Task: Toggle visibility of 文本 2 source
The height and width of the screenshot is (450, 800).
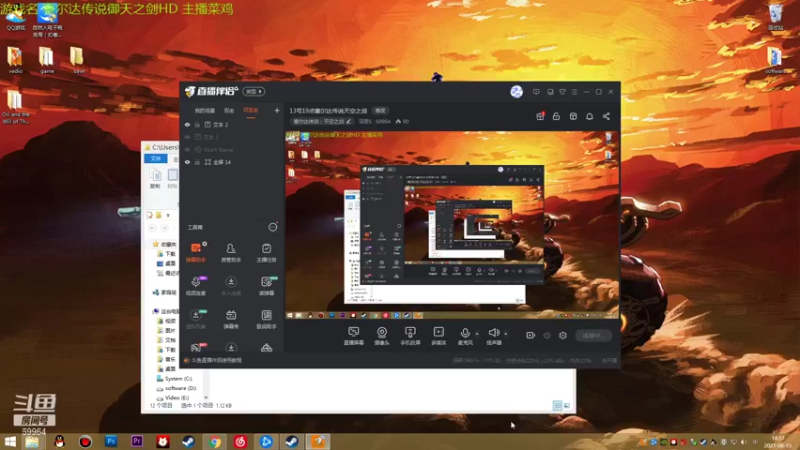Action: pos(187,124)
